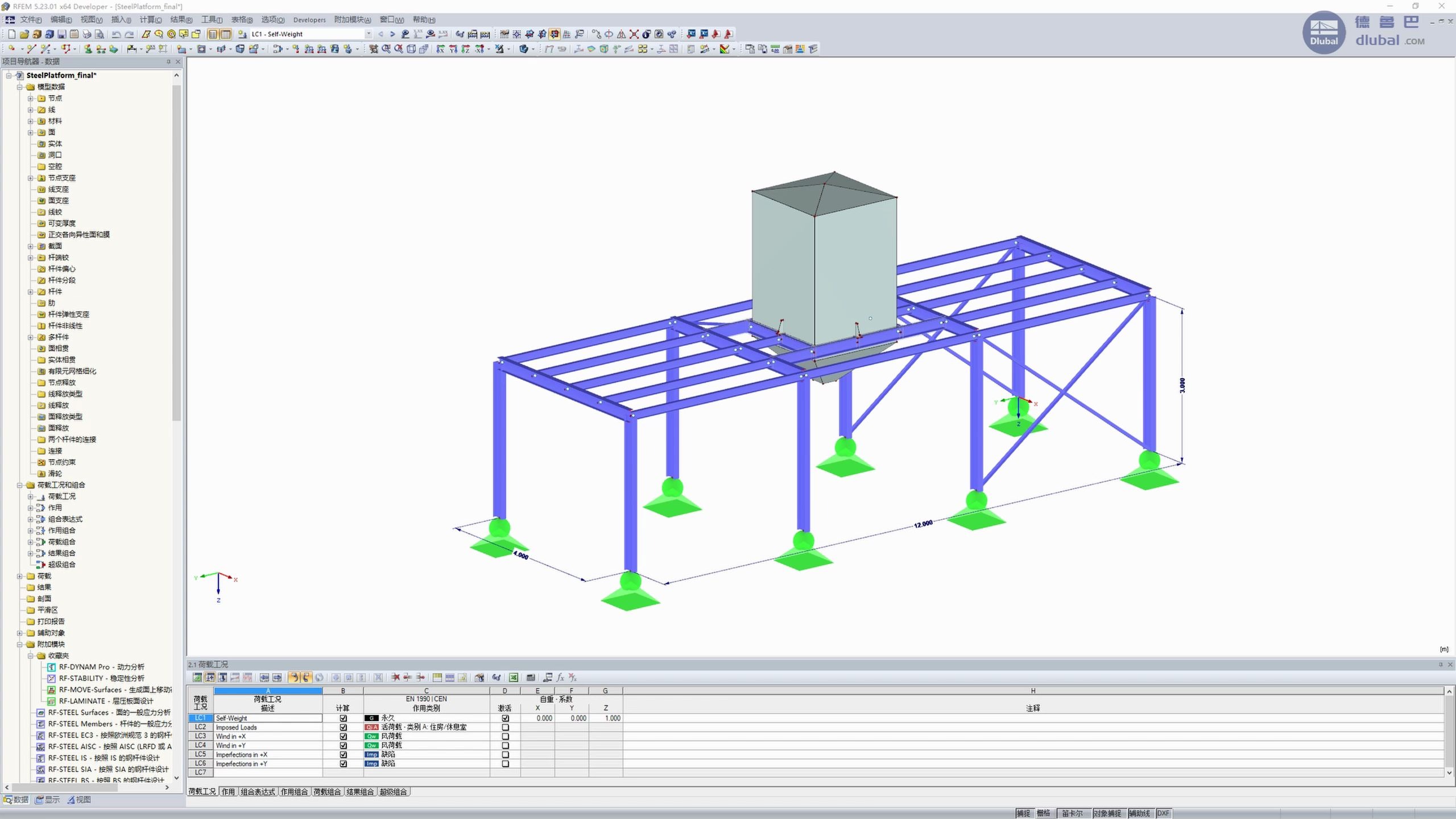Uncheck calculate checkbox for LC2 Imposed Loads
The height and width of the screenshot is (819, 1456).
(343, 727)
